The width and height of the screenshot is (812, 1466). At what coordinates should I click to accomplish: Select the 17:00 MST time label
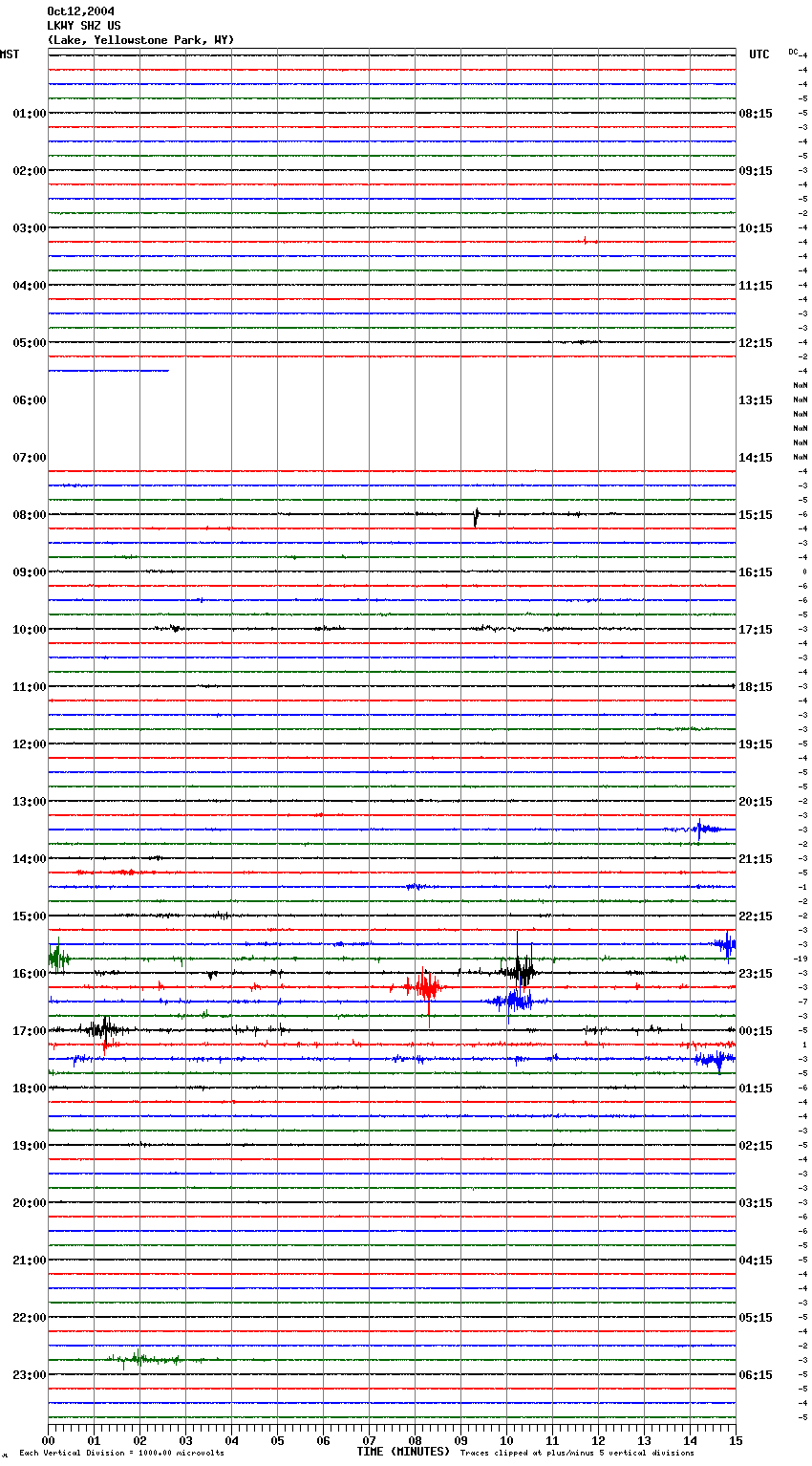coord(30,1030)
